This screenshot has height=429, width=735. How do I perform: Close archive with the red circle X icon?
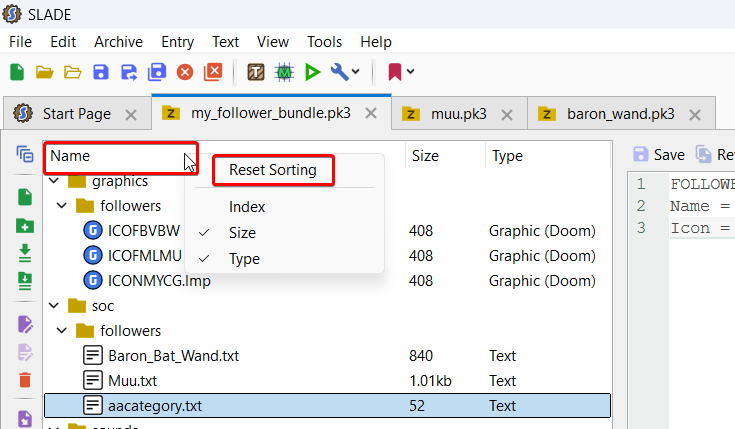click(x=185, y=72)
